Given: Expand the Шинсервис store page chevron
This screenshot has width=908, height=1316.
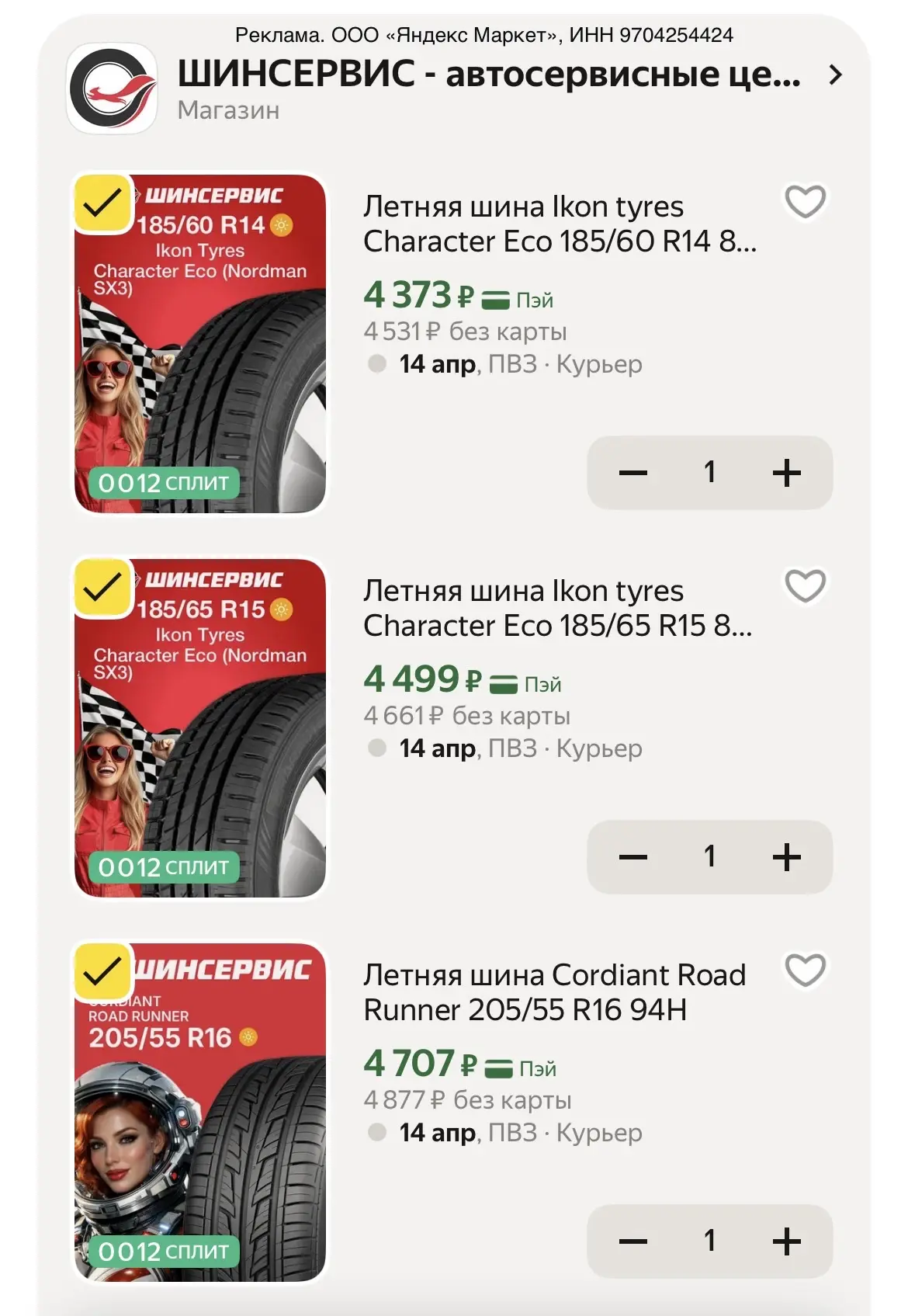Looking at the screenshot, I should 835,75.
